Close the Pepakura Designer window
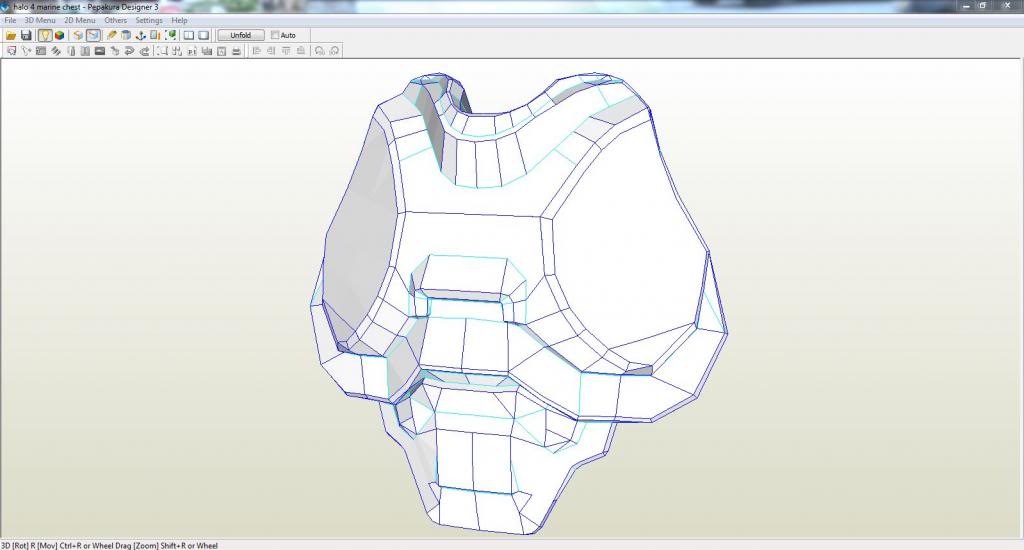Screen dimensions: 1024x550 [x=1006, y=6]
